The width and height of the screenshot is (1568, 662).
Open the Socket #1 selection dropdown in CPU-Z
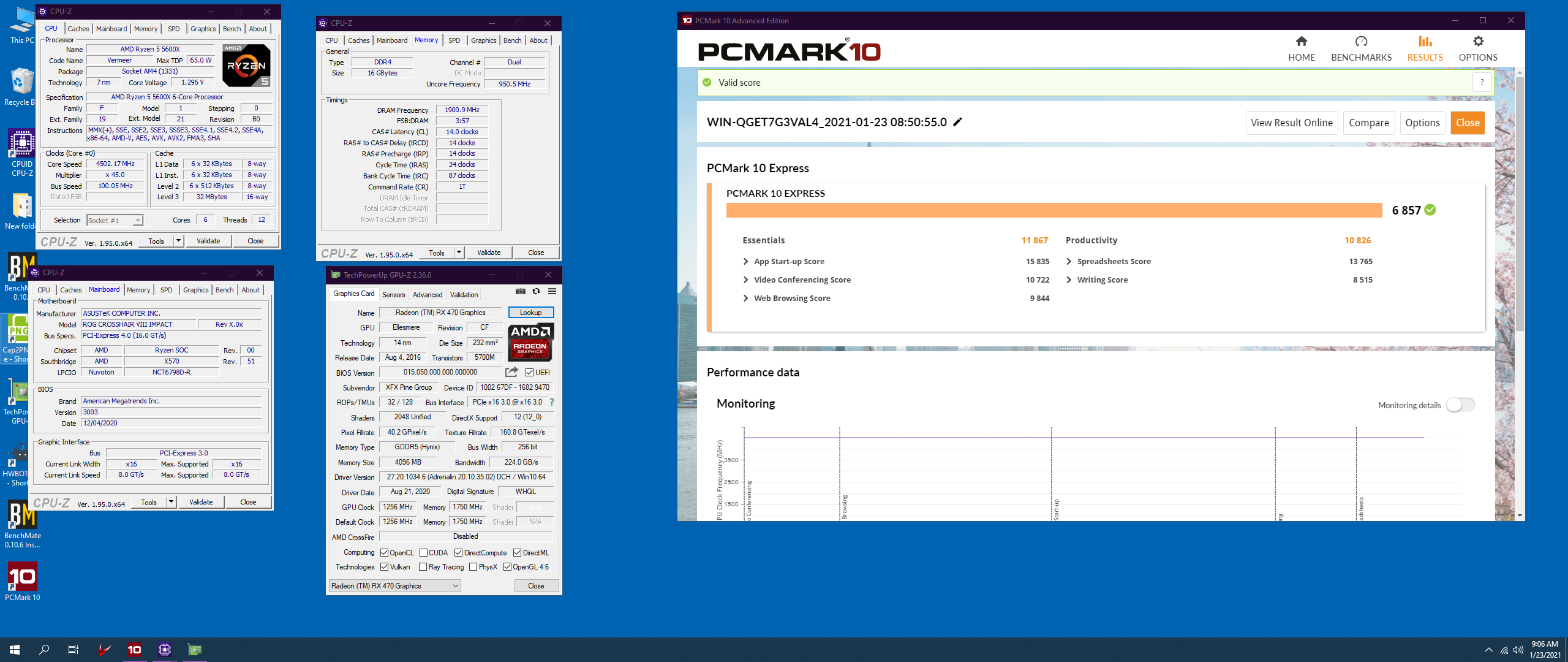pyautogui.click(x=115, y=221)
